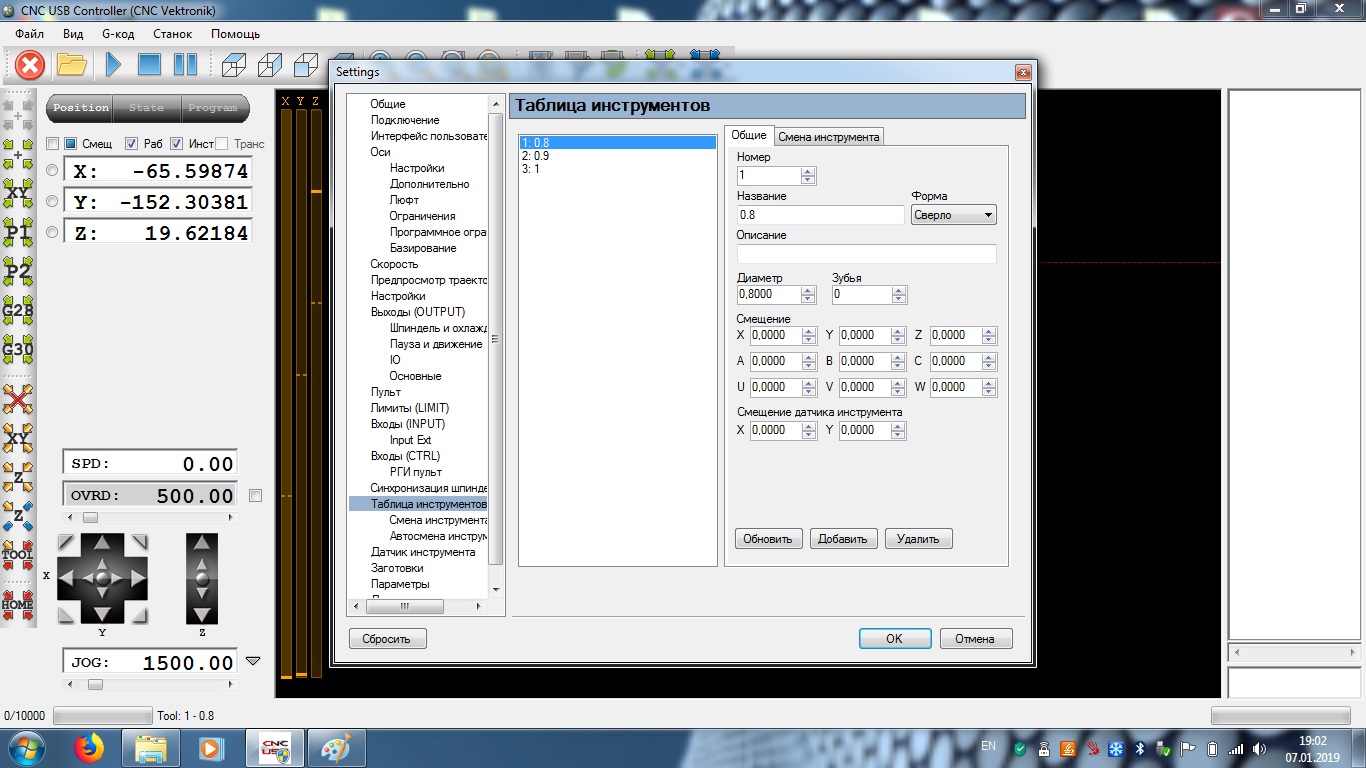Expand the JOG options triangle
Viewport: 1366px width, 768px height.
click(x=253, y=661)
